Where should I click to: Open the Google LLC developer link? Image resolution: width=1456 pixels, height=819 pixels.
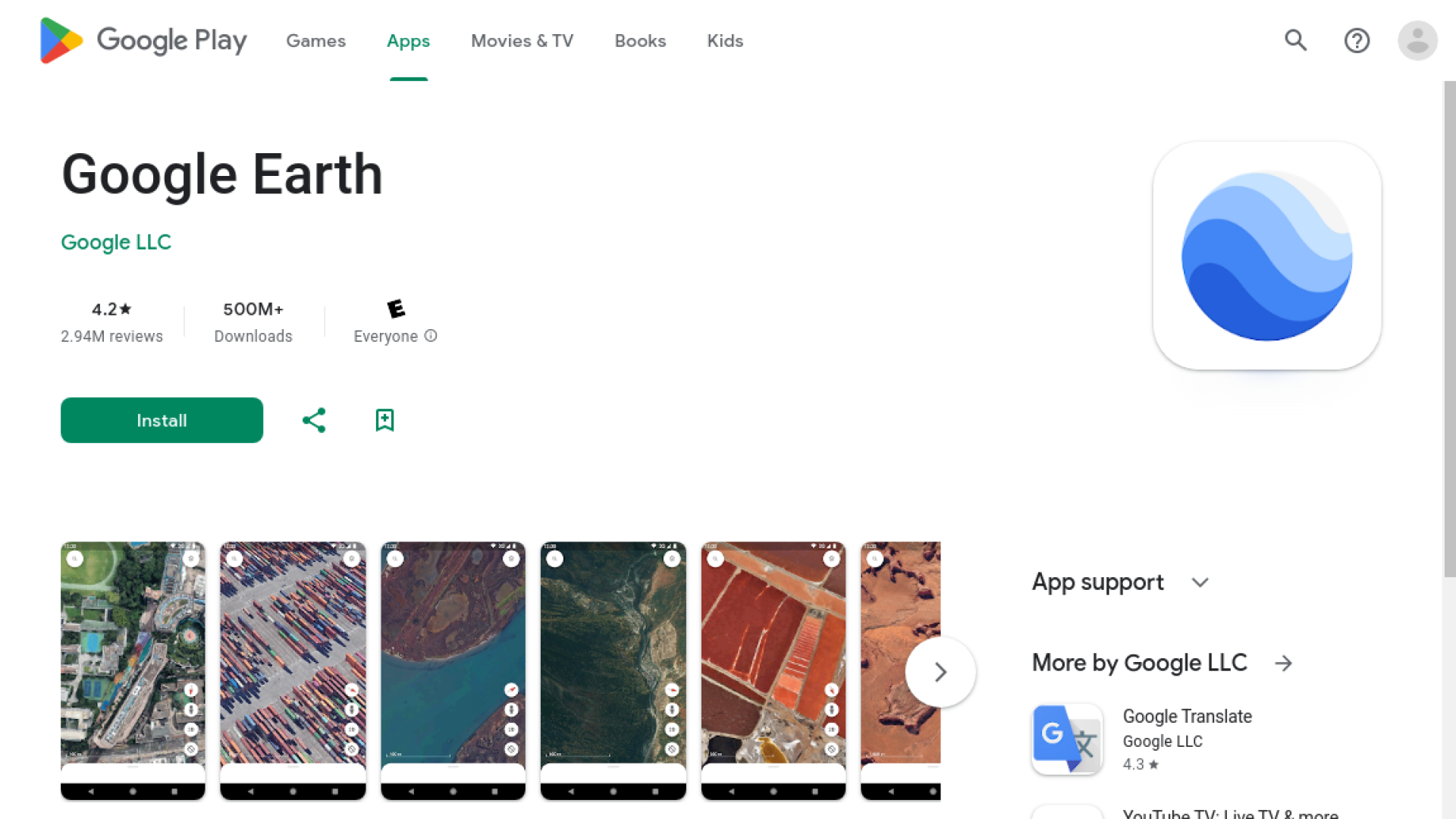pyautogui.click(x=116, y=242)
